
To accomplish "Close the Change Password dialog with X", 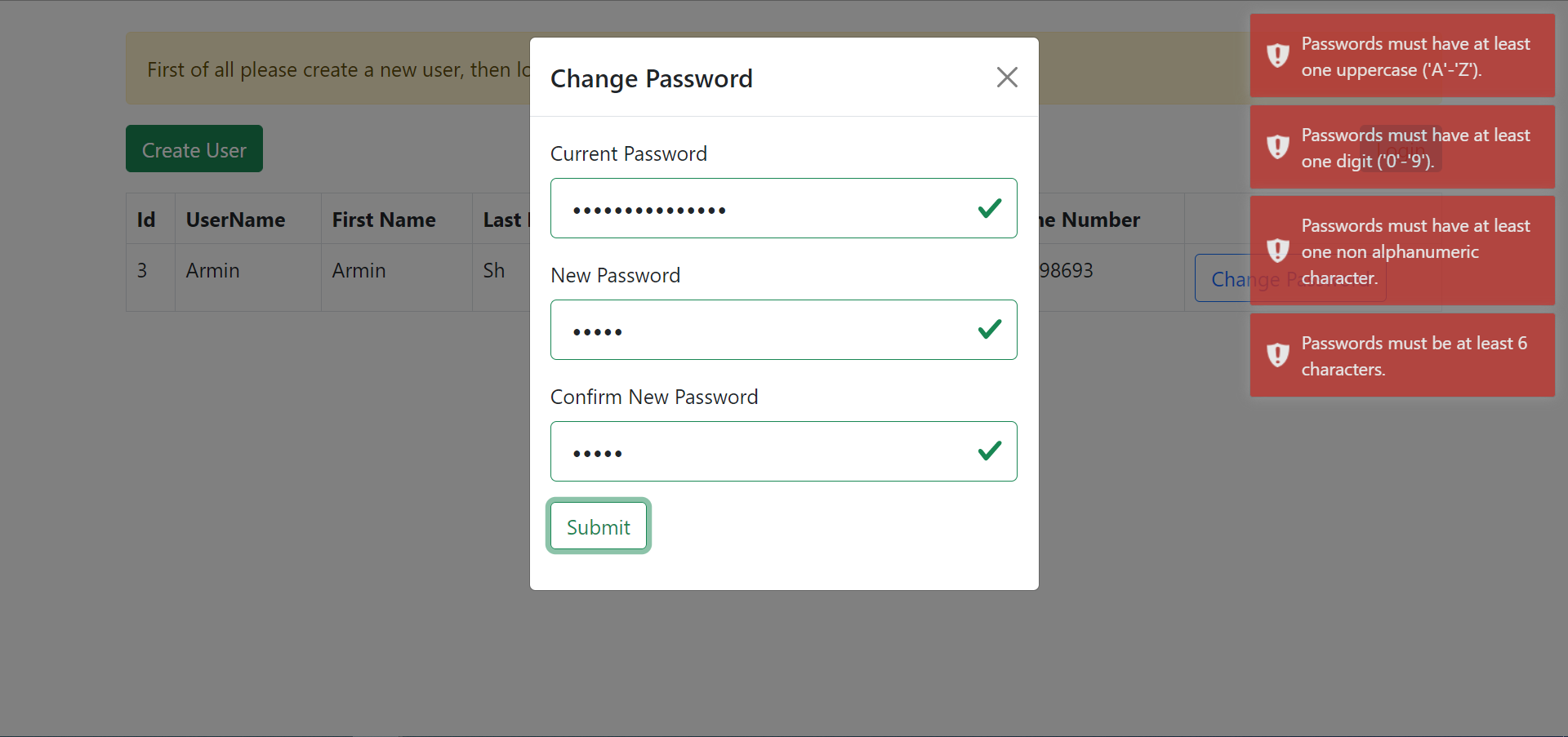I will [x=1007, y=78].
